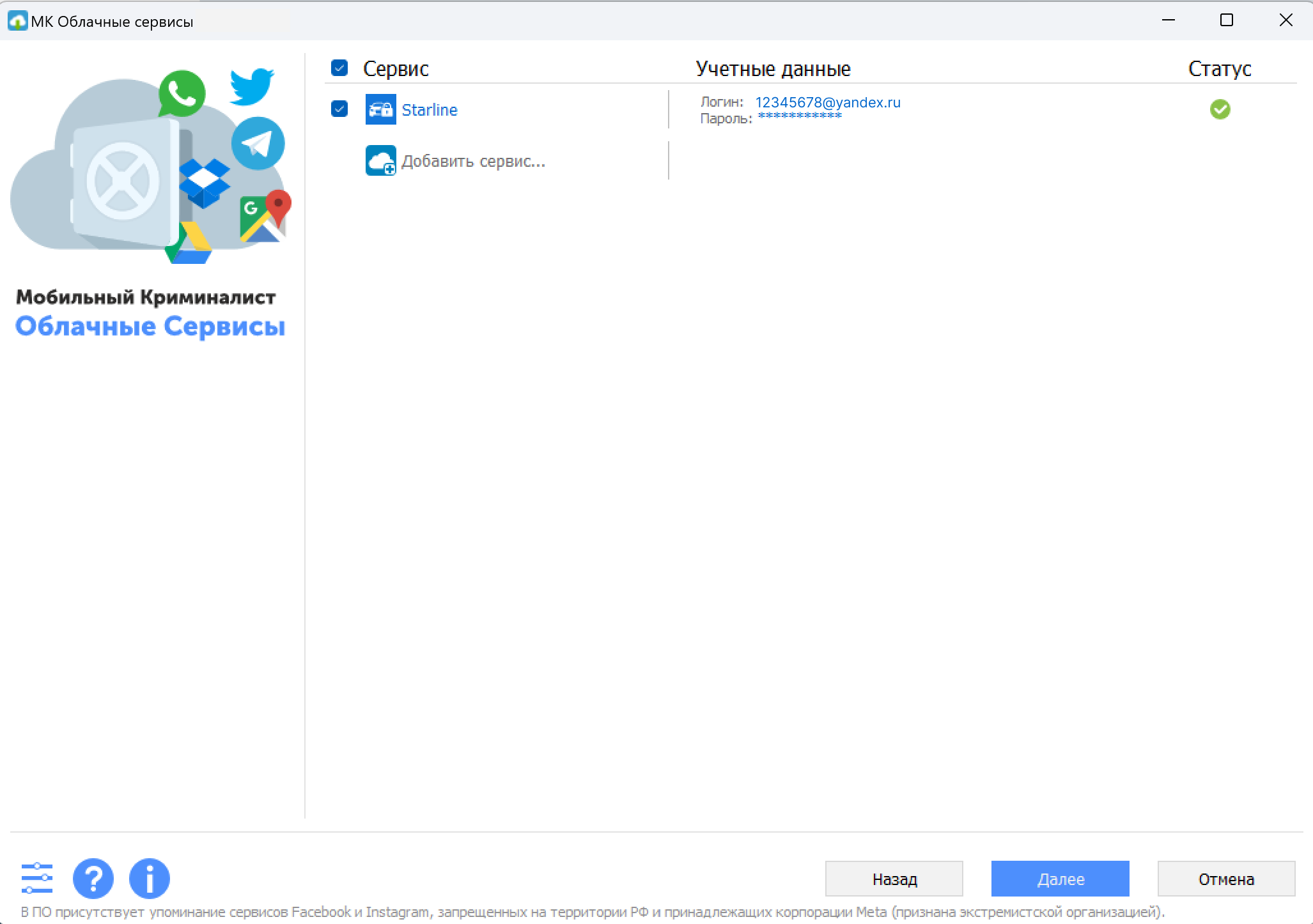This screenshot has width=1313, height=924.
Task: Click the cloud plus add-service icon
Action: tap(380, 160)
